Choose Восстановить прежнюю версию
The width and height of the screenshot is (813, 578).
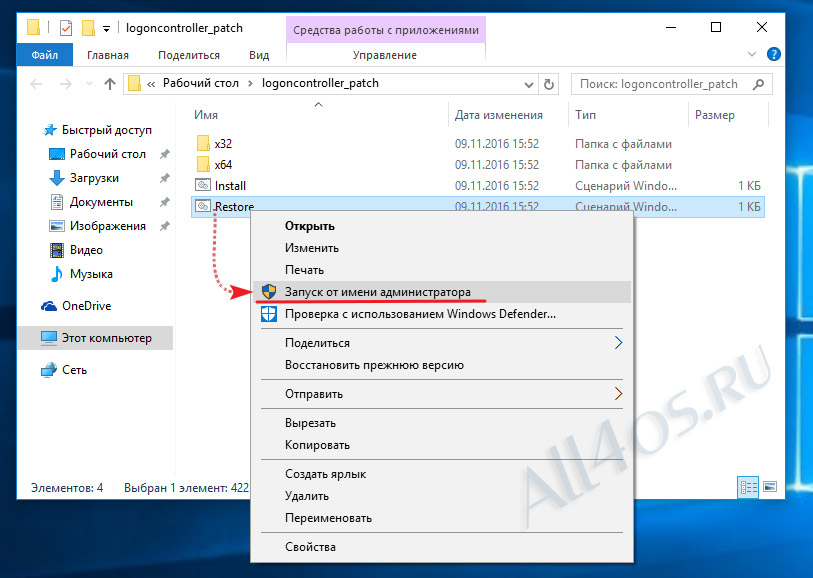pyautogui.click(x=442, y=365)
